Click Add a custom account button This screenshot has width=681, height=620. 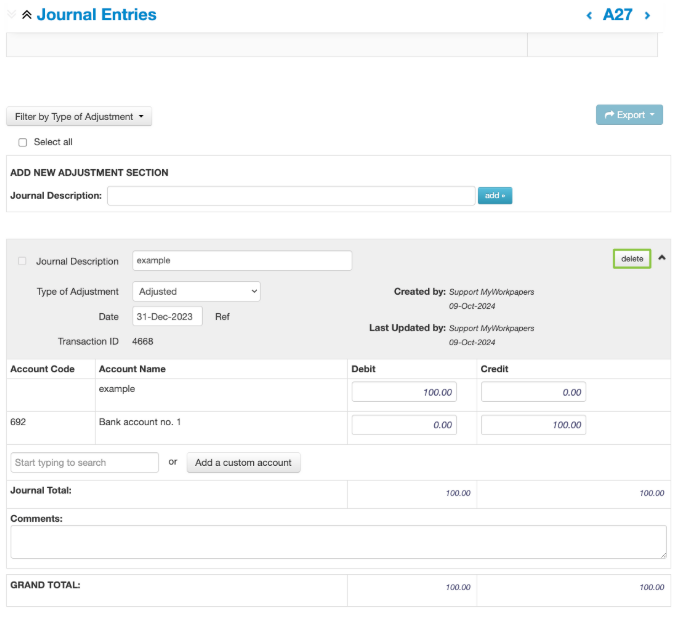pos(243,463)
